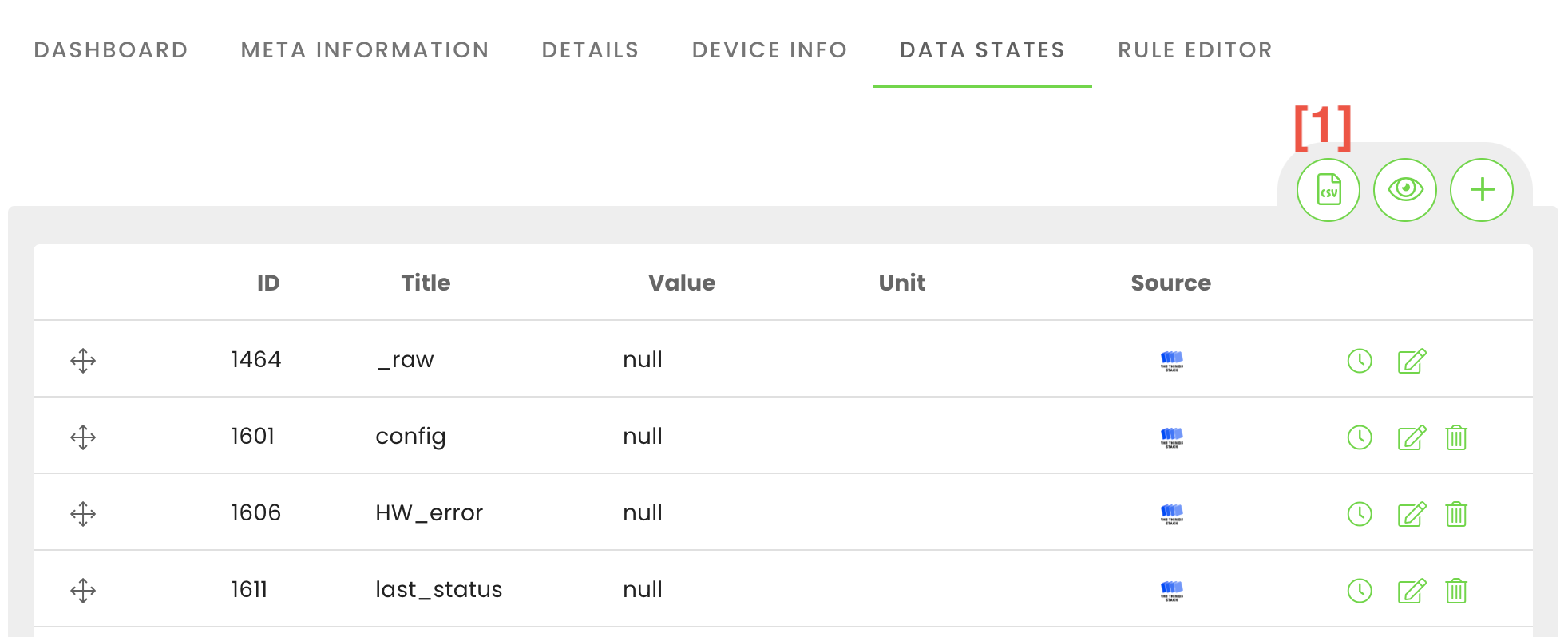Toggle visibility with the eye icon
Screen dimensions: 1568x637
pos(1404,190)
